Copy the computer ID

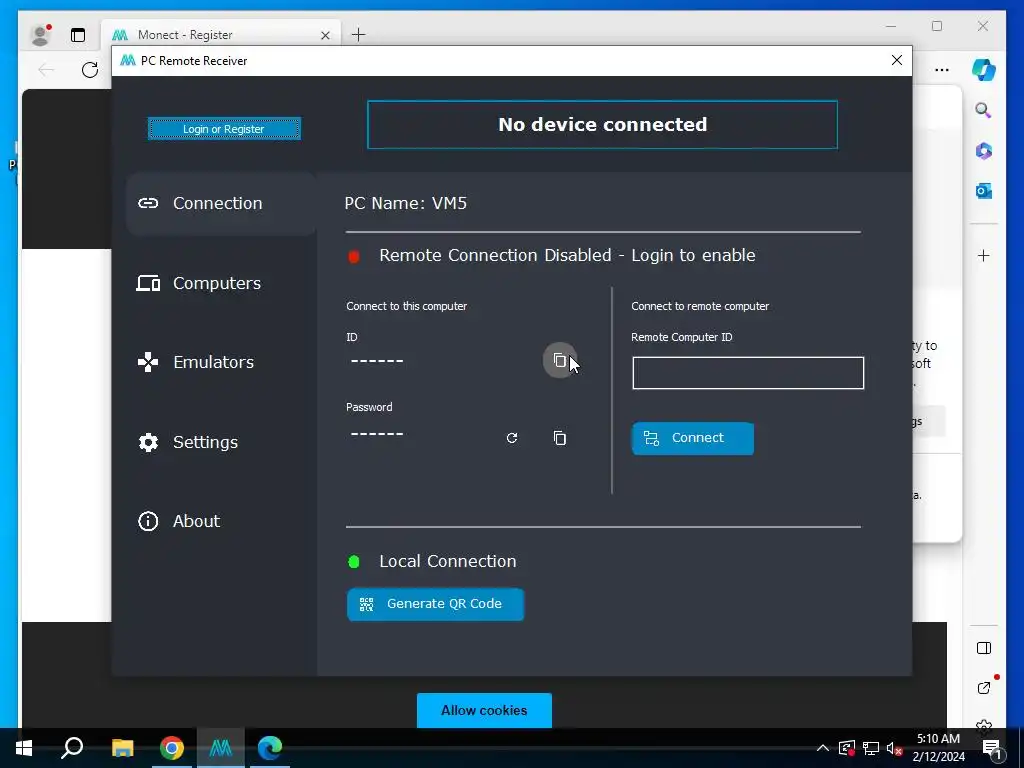point(560,360)
